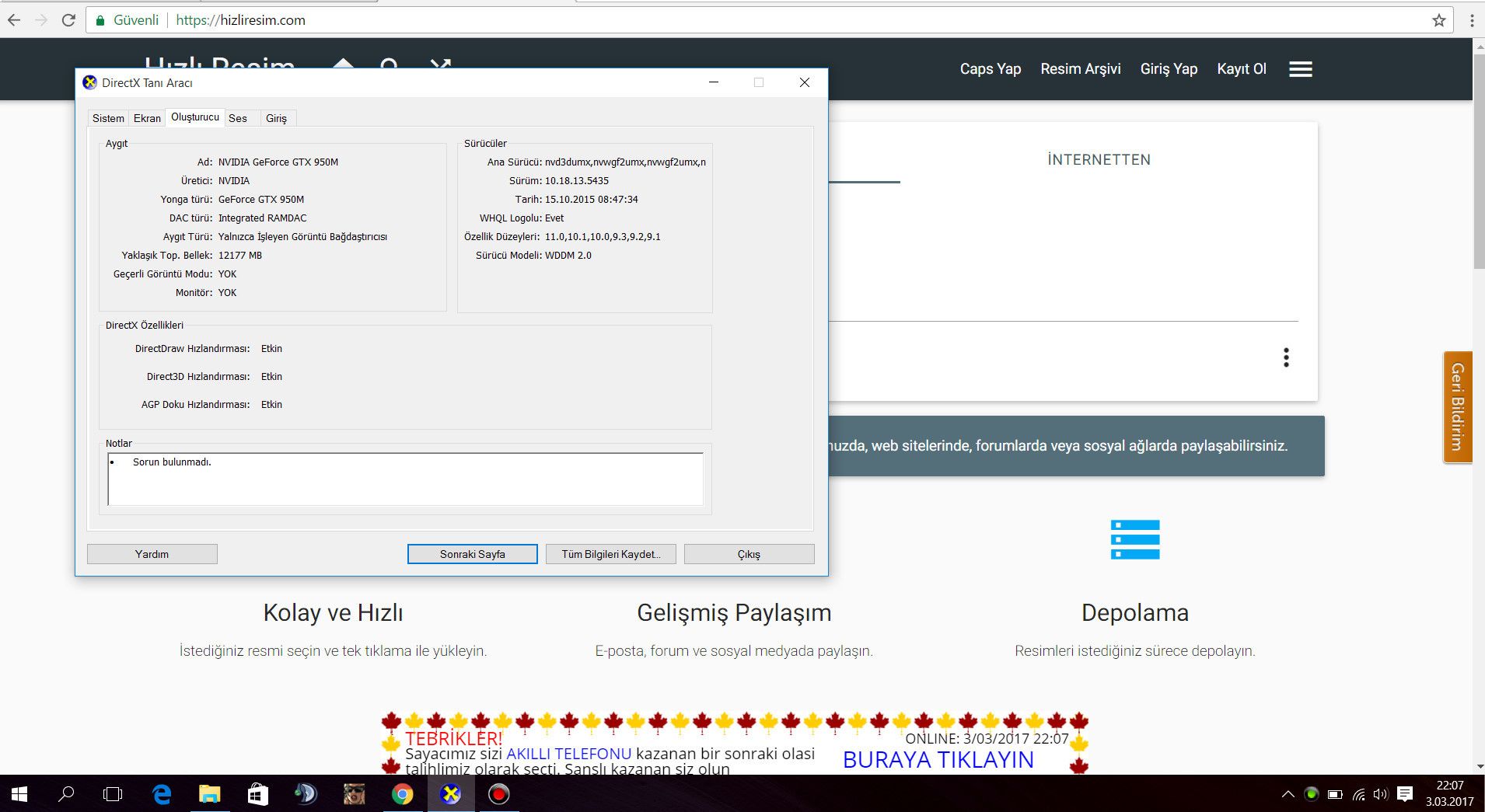Open the Geri Bildirim feedback tab

[x=1458, y=406]
